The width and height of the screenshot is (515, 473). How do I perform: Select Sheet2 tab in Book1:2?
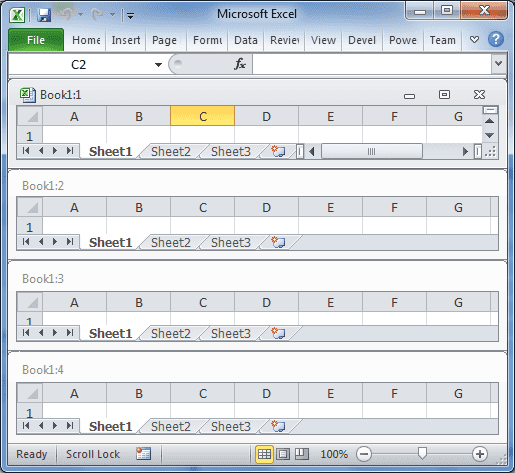(x=171, y=243)
